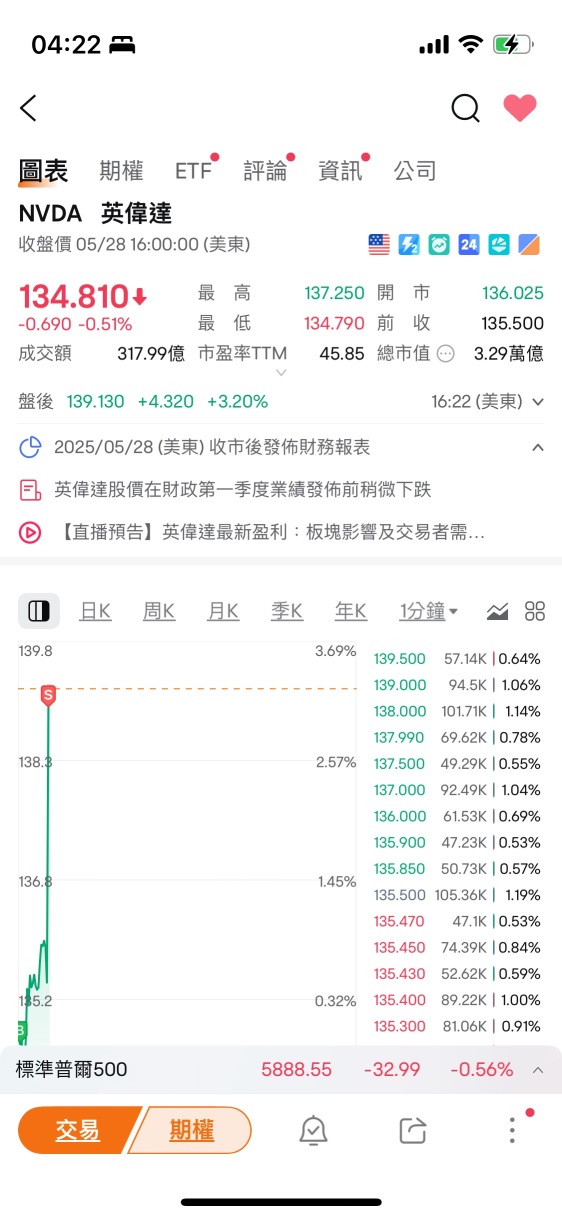Image resolution: width=562 pixels, height=1218 pixels.
Task: Open the chart indicator line icon
Action: point(498,611)
